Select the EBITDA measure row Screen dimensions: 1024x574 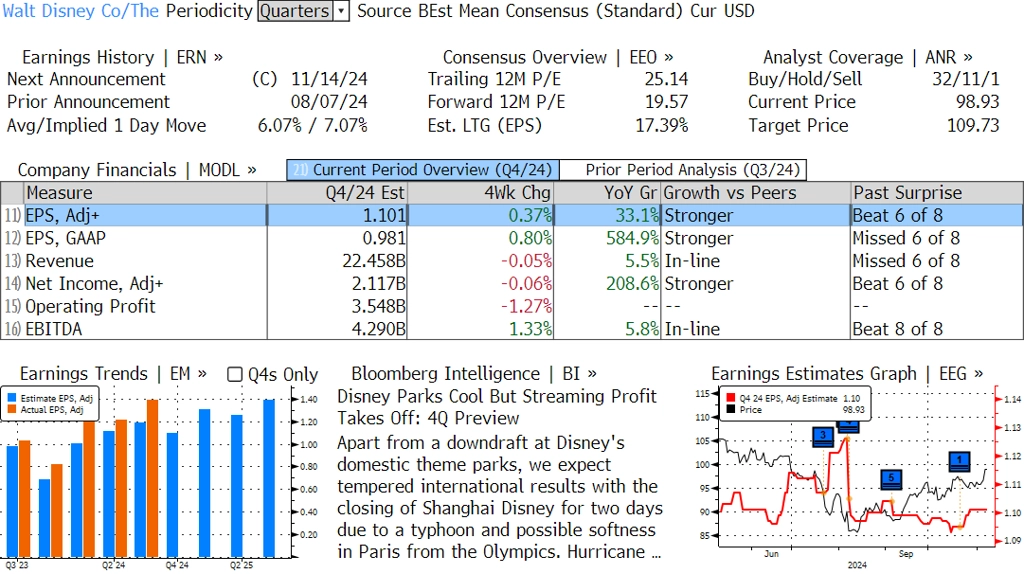512,328
